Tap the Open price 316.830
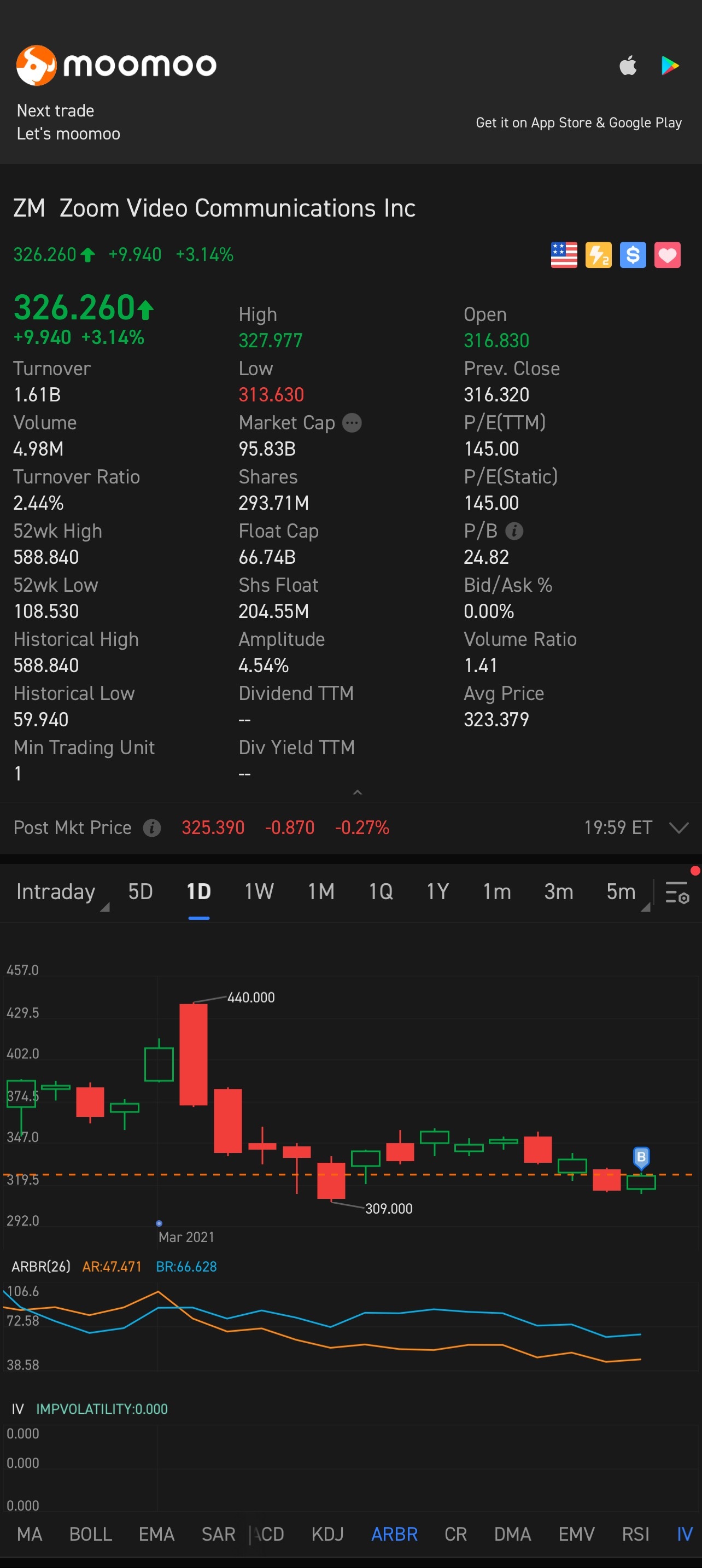 tap(496, 340)
